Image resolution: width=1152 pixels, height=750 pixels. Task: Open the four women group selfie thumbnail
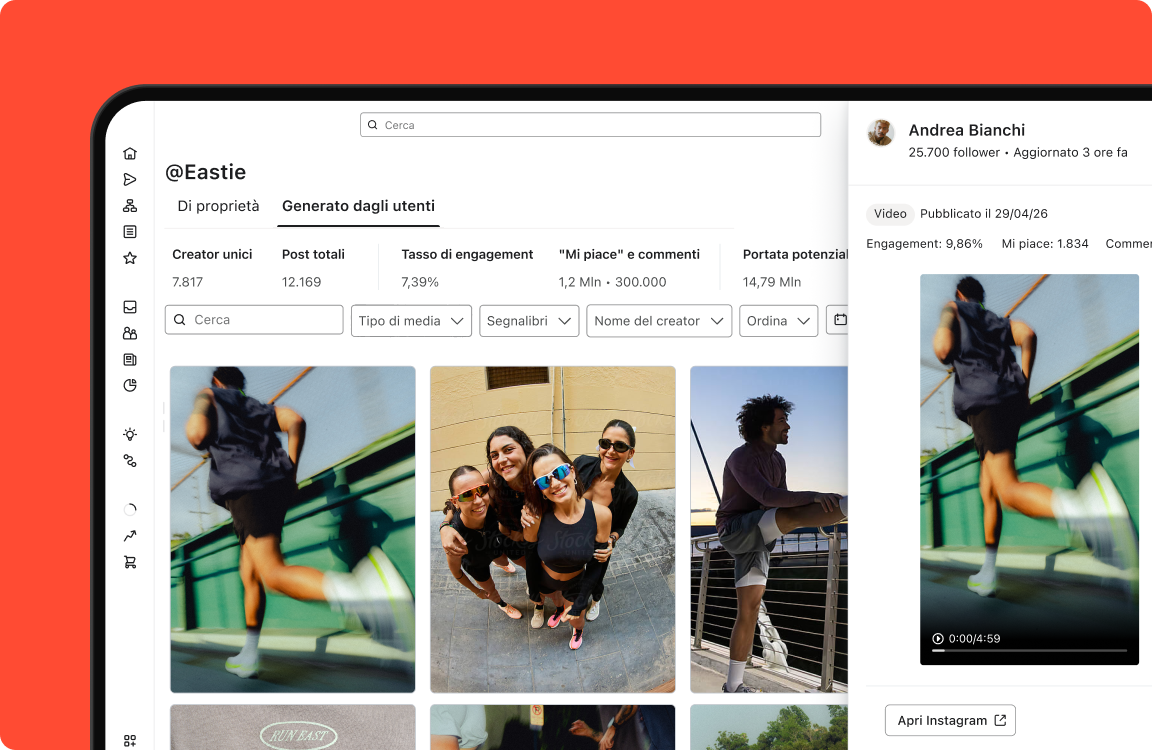(552, 529)
